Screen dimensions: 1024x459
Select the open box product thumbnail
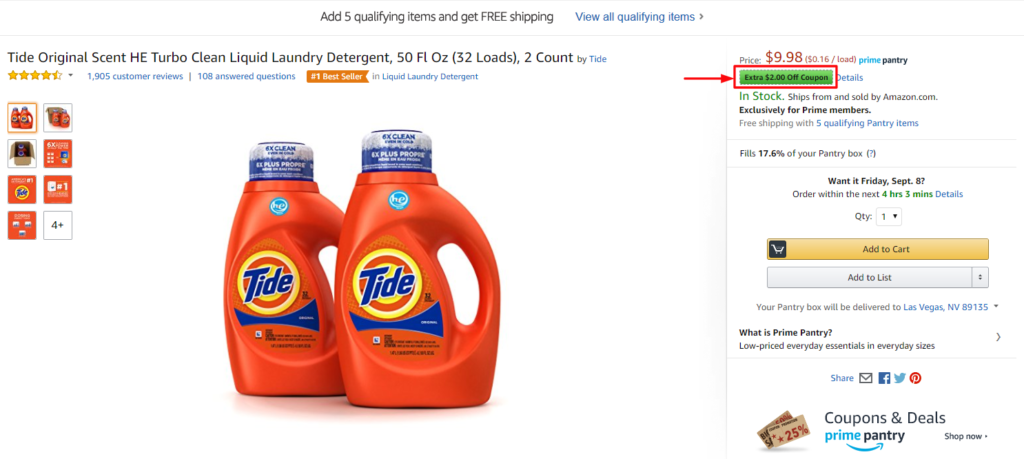click(x=22, y=153)
